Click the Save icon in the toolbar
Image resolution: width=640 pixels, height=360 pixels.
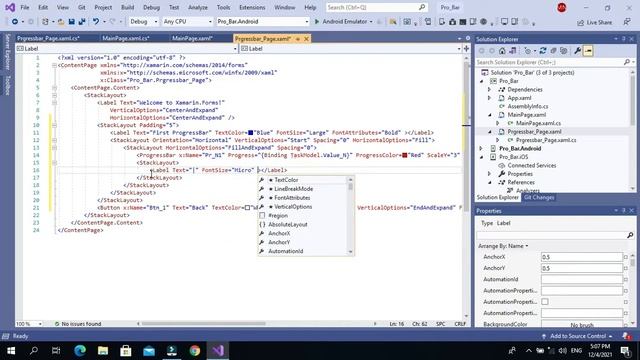[71, 22]
